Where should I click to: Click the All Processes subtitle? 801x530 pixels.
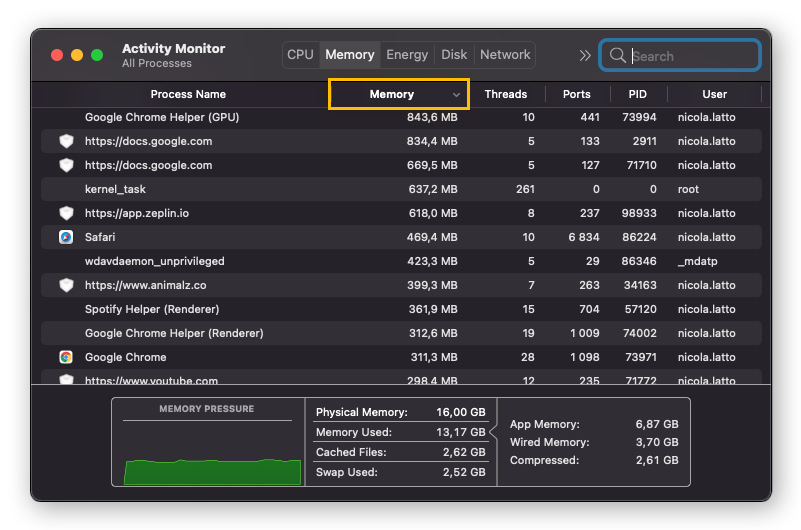click(x=157, y=63)
